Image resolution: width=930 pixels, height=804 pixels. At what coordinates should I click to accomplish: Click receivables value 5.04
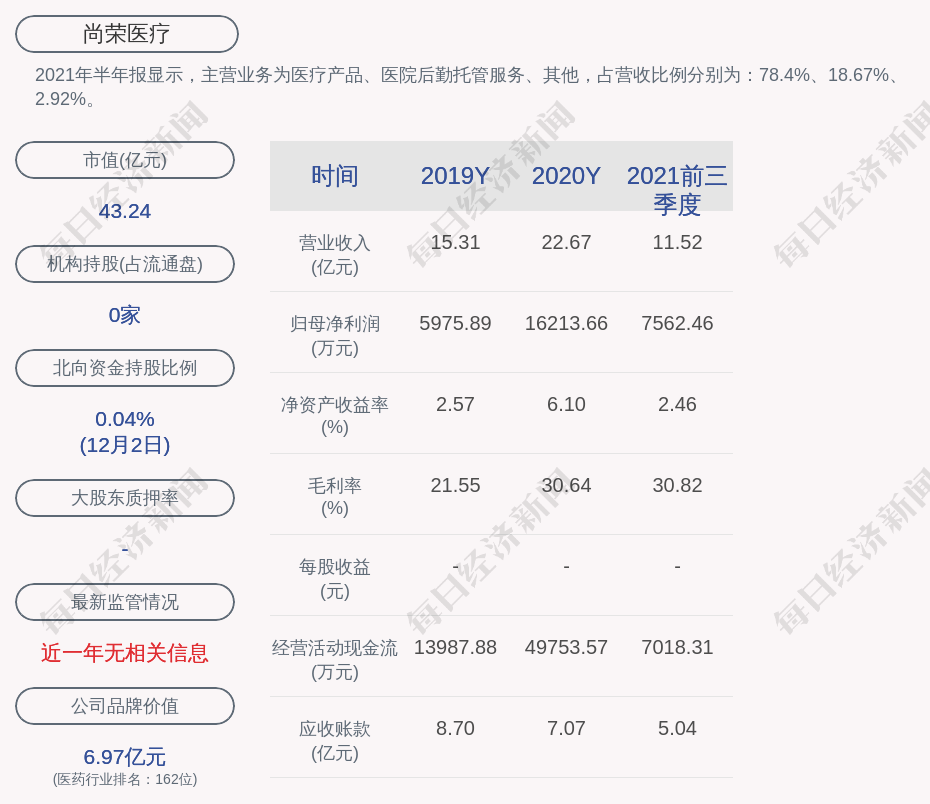[x=677, y=729]
